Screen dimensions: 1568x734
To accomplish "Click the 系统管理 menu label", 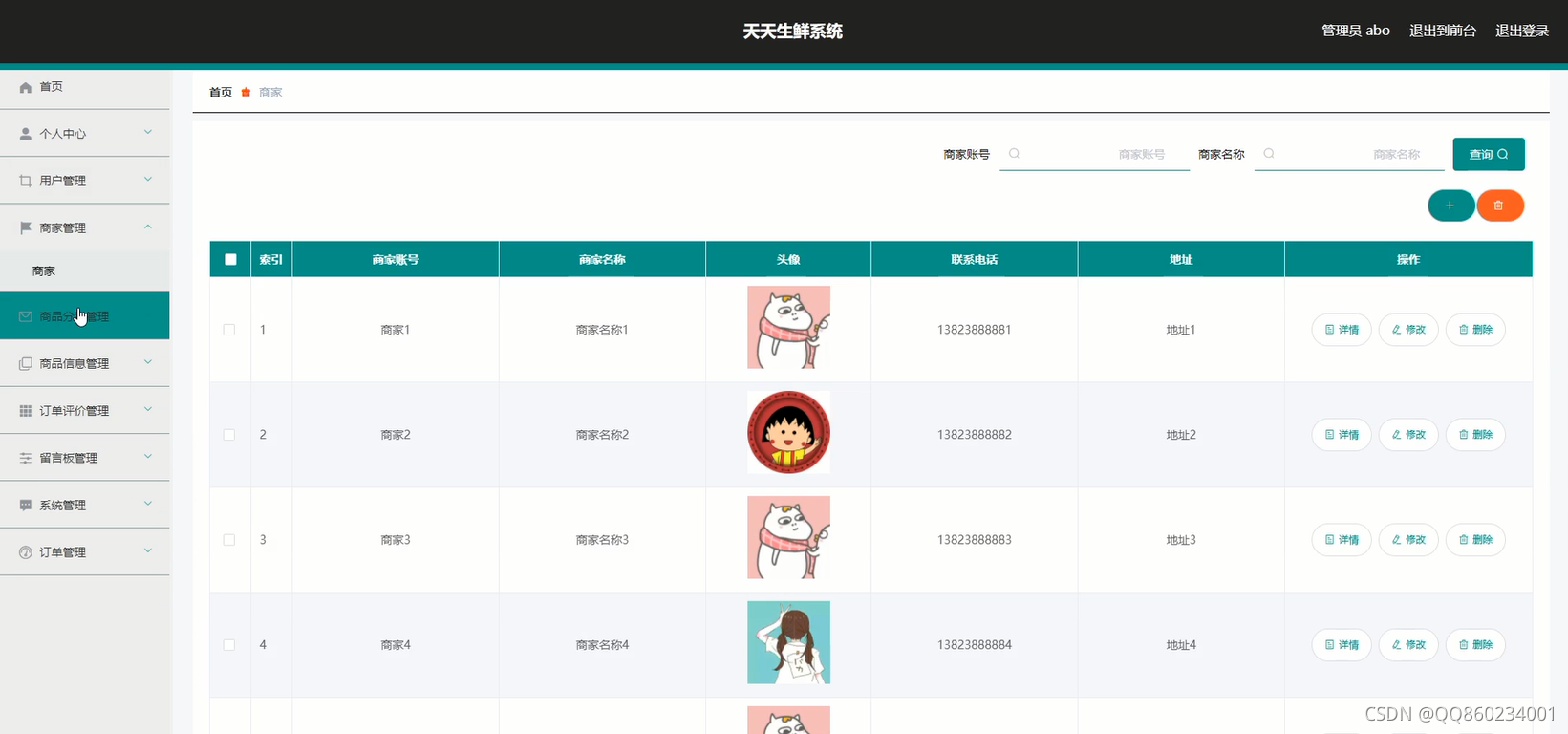I will pos(63,505).
